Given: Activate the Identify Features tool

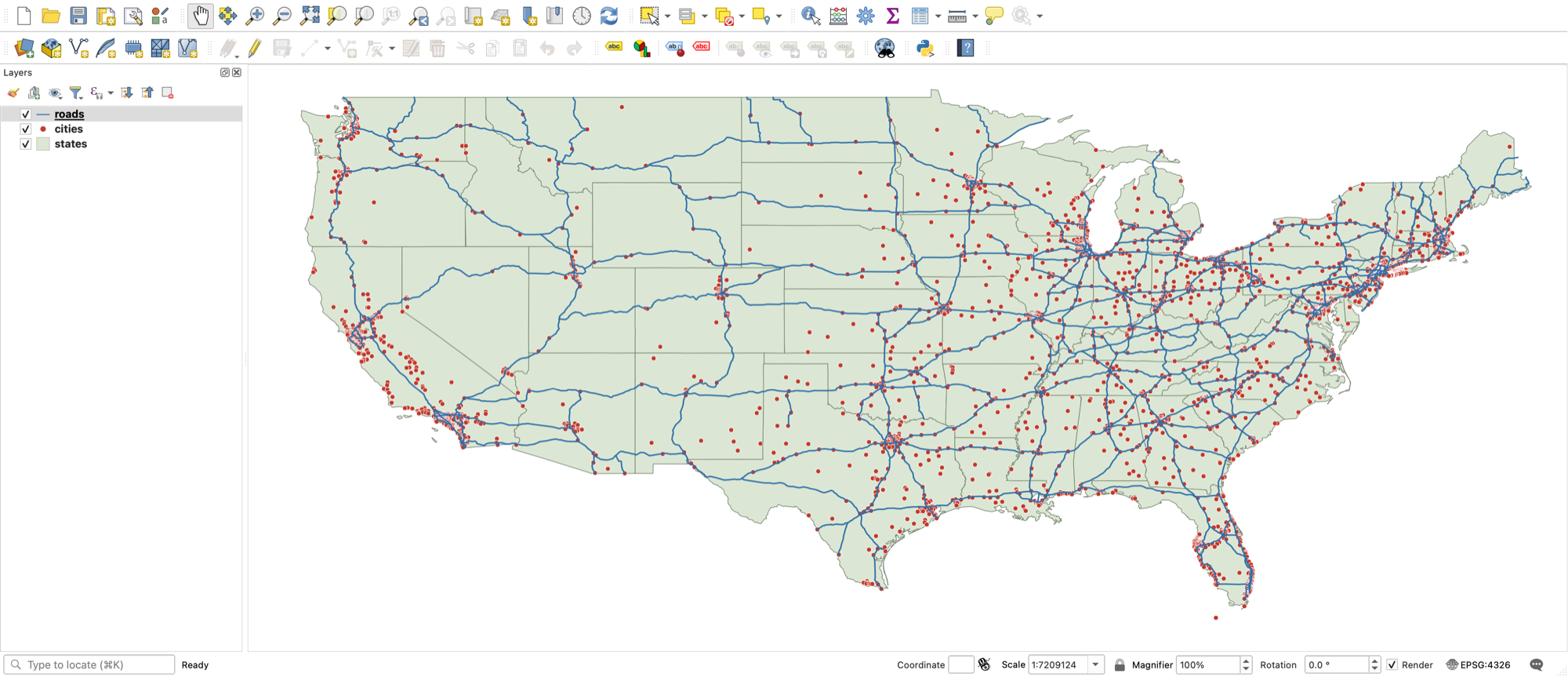Looking at the screenshot, I should pos(811,16).
